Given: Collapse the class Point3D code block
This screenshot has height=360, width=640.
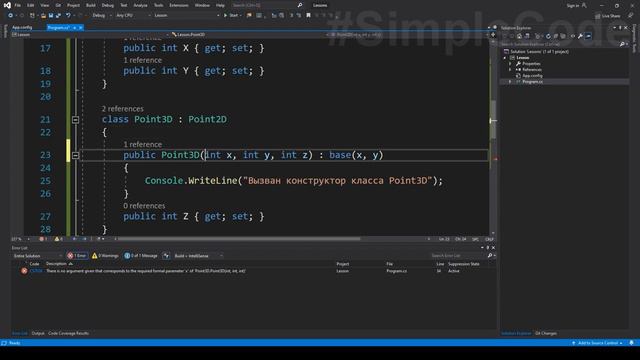Looking at the screenshot, I should pyautogui.click(x=76, y=120).
